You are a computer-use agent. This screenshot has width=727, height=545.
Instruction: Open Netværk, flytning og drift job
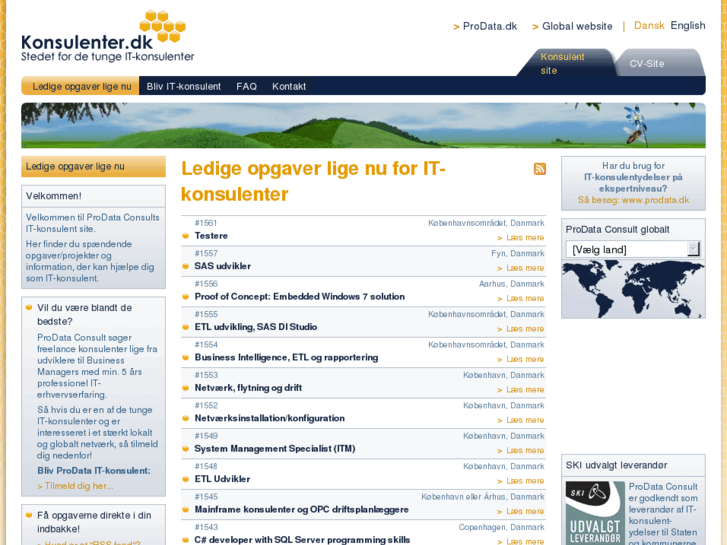pos(248,388)
